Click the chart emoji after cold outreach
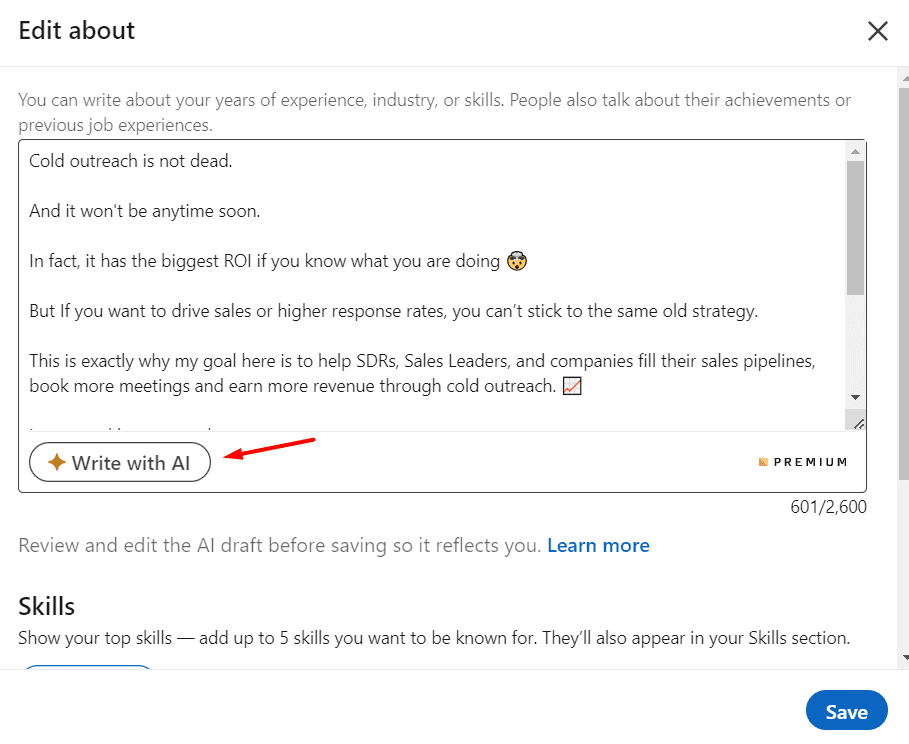Screen dimensions: 909x744 [572, 386]
